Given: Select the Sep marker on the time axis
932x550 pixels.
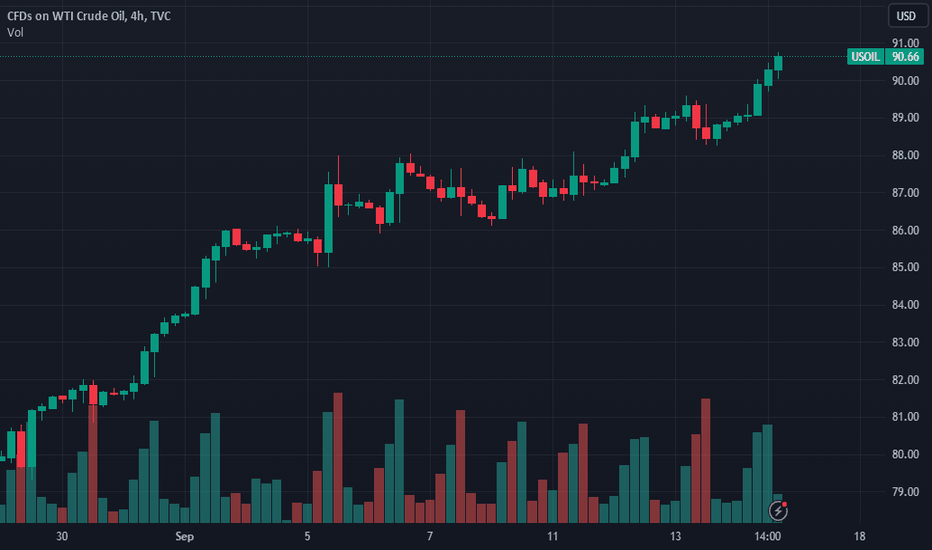Looking at the screenshot, I should (x=184, y=536).
